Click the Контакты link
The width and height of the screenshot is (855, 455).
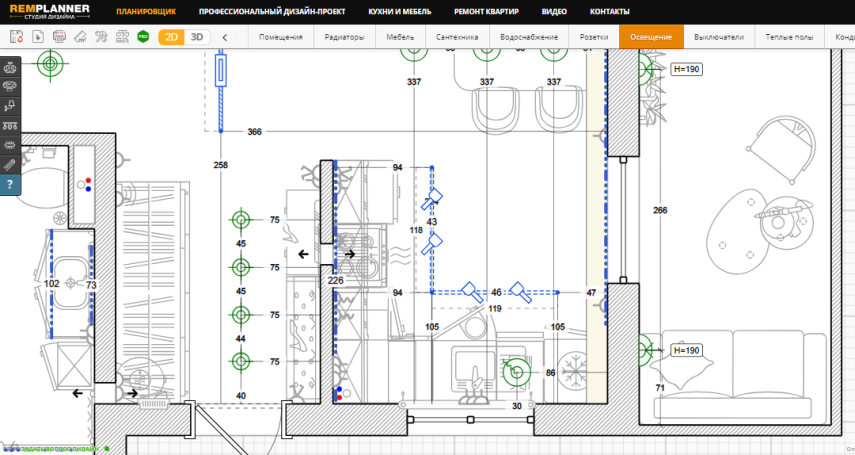click(x=609, y=12)
